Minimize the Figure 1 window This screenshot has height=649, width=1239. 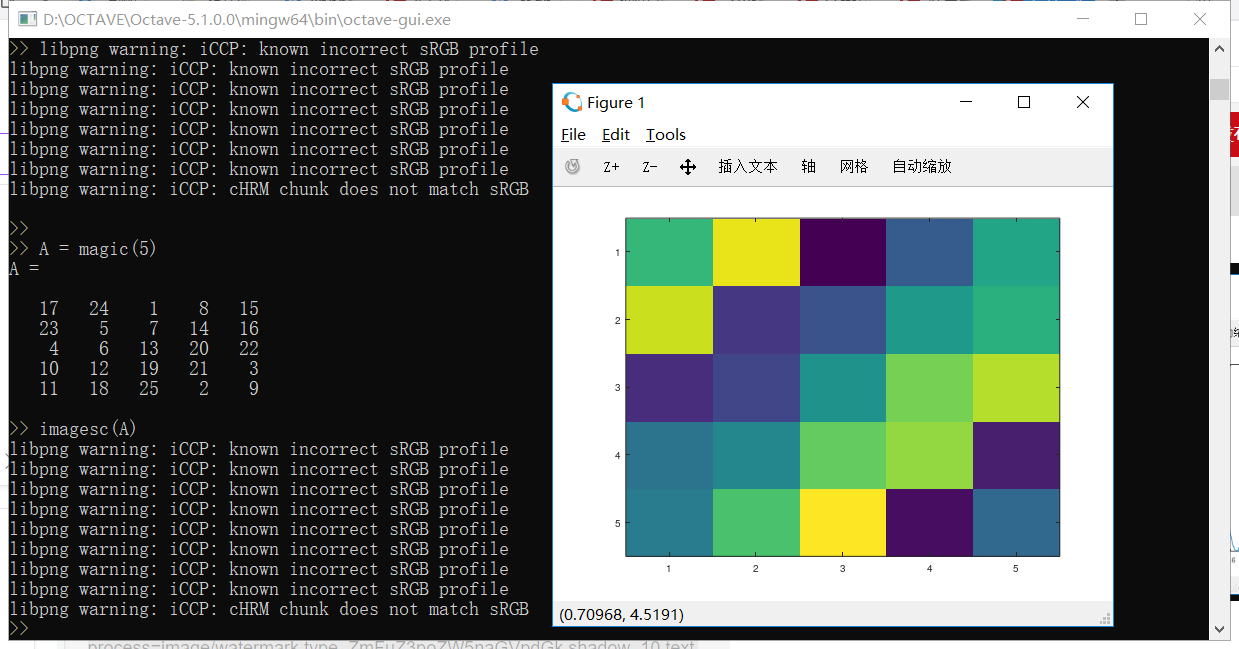click(966, 102)
